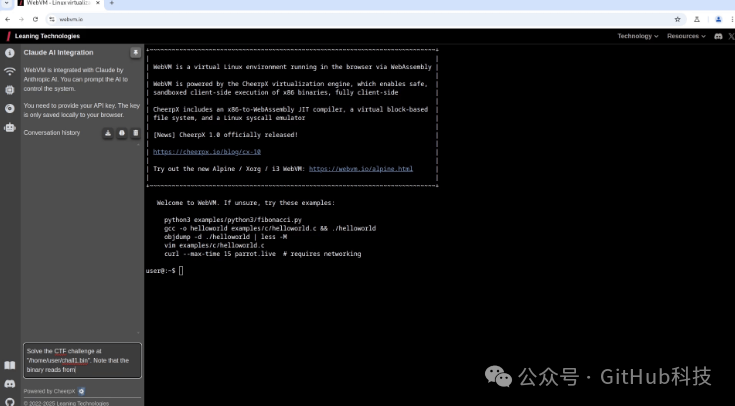Open the Discord icon in top navigation bar

click(x=718, y=36)
